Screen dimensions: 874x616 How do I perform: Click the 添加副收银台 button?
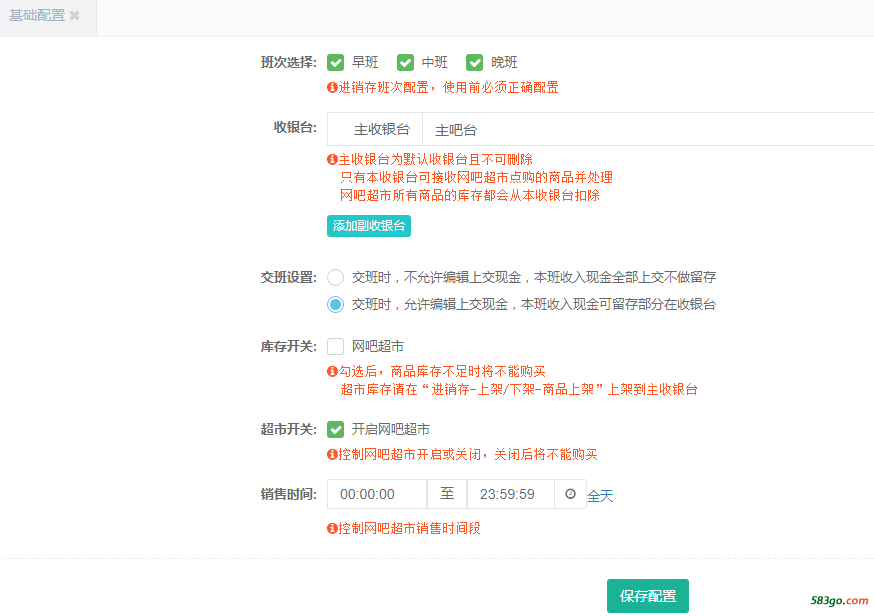369,226
